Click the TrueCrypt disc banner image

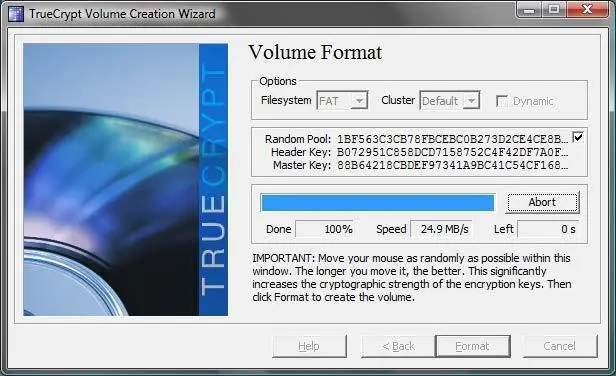[125, 180]
